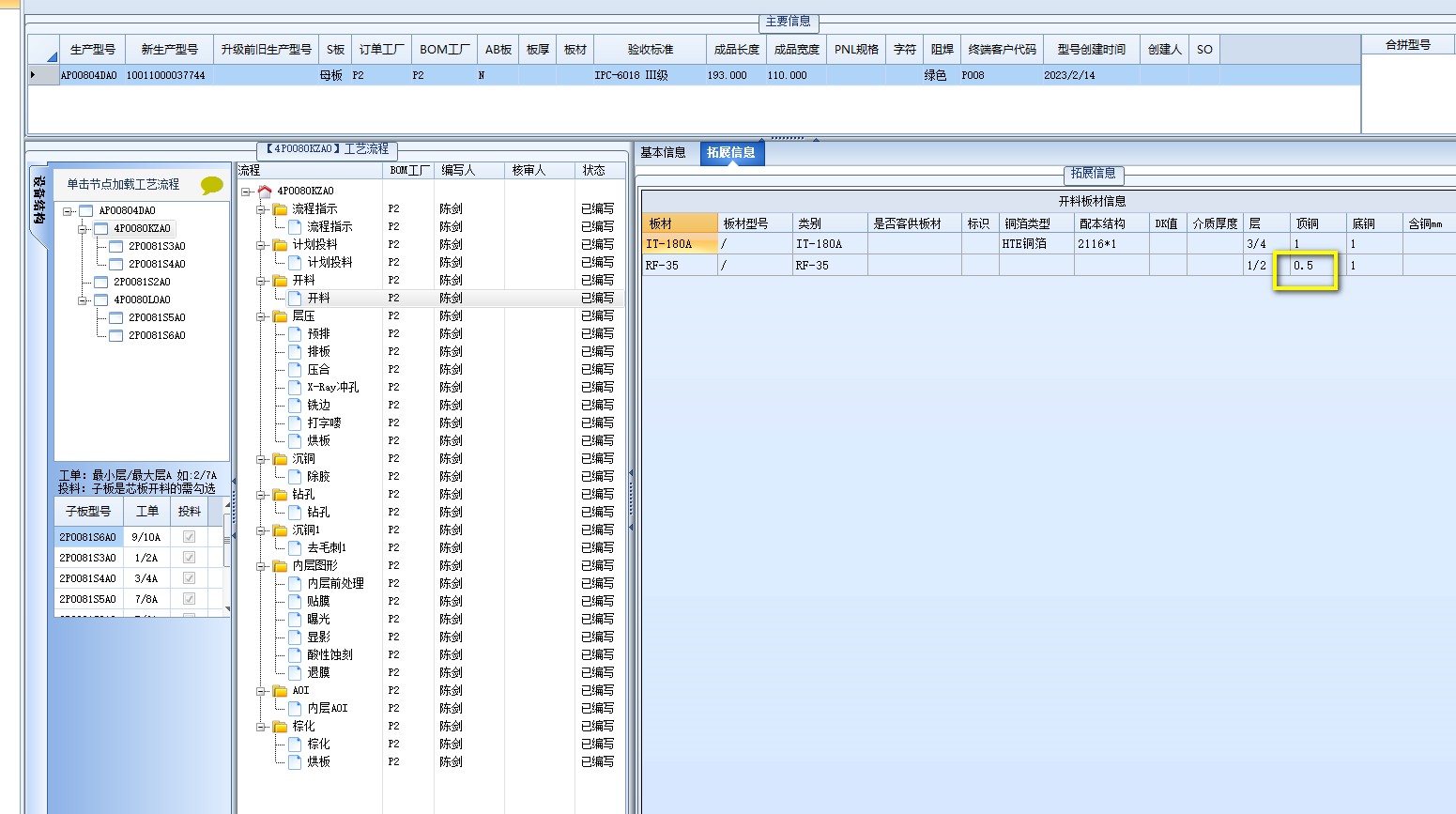Click the document icon beside 排板
1456x814 pixels.
click(295, 351)
